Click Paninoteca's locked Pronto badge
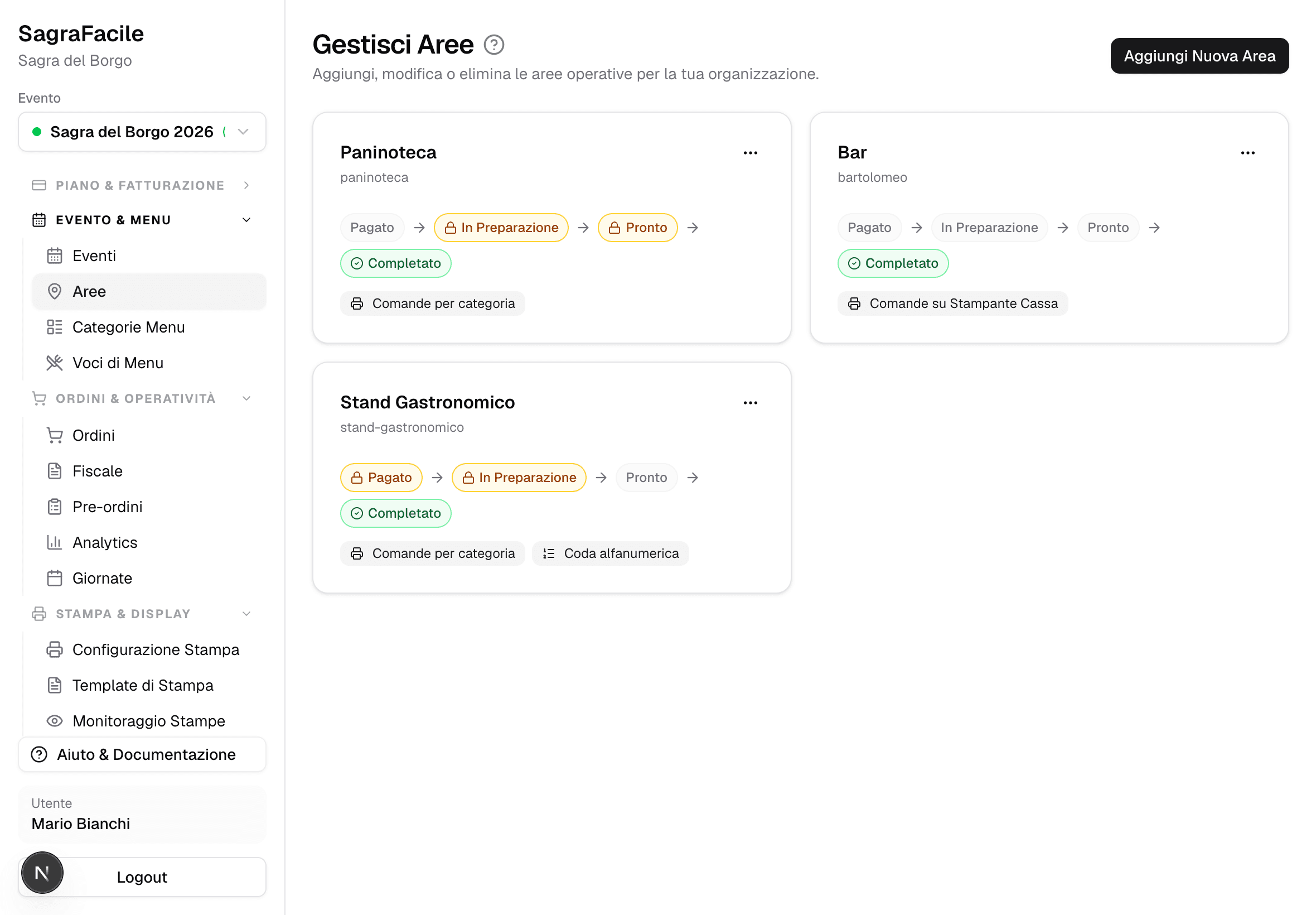The width and height of the screenshot is (1316, 915). point(637,228)
